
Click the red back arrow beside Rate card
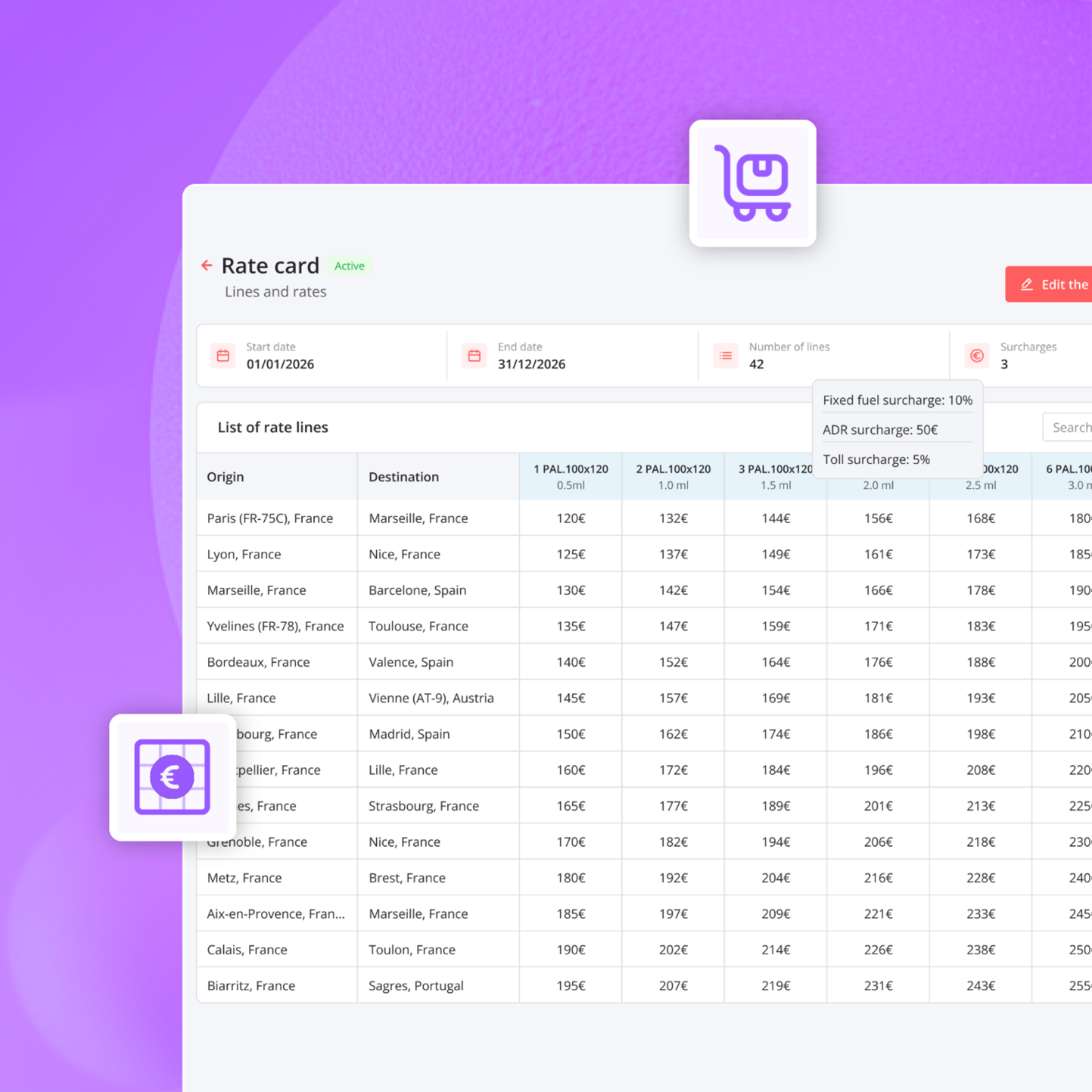point(207,266)
